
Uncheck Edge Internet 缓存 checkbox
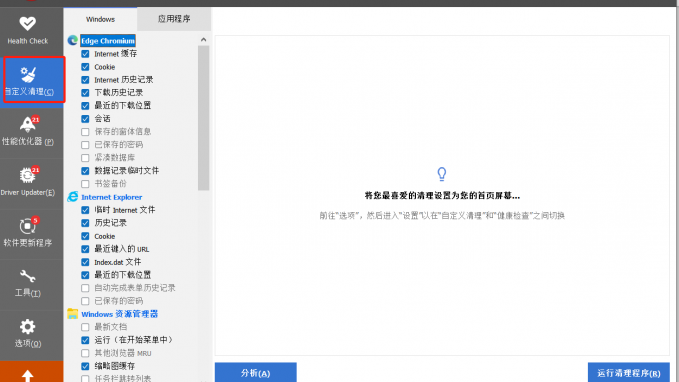(x=85, y=54)
